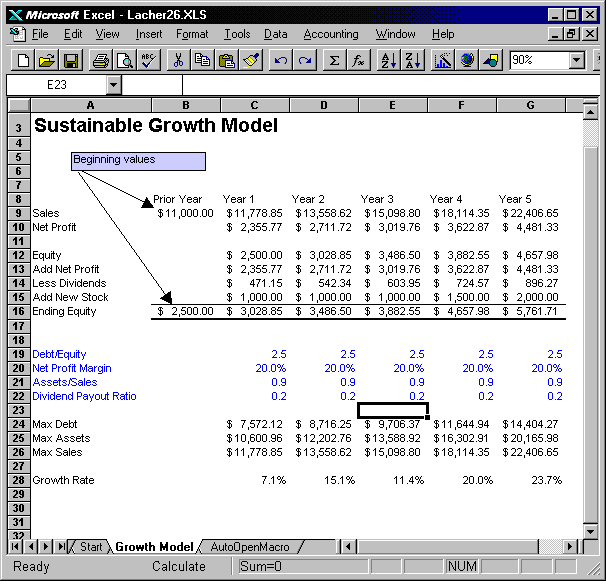The height and width of the screenshot is (581, 606).
Task: Save the workbook with the floppy icon
Action: point(71,60)
